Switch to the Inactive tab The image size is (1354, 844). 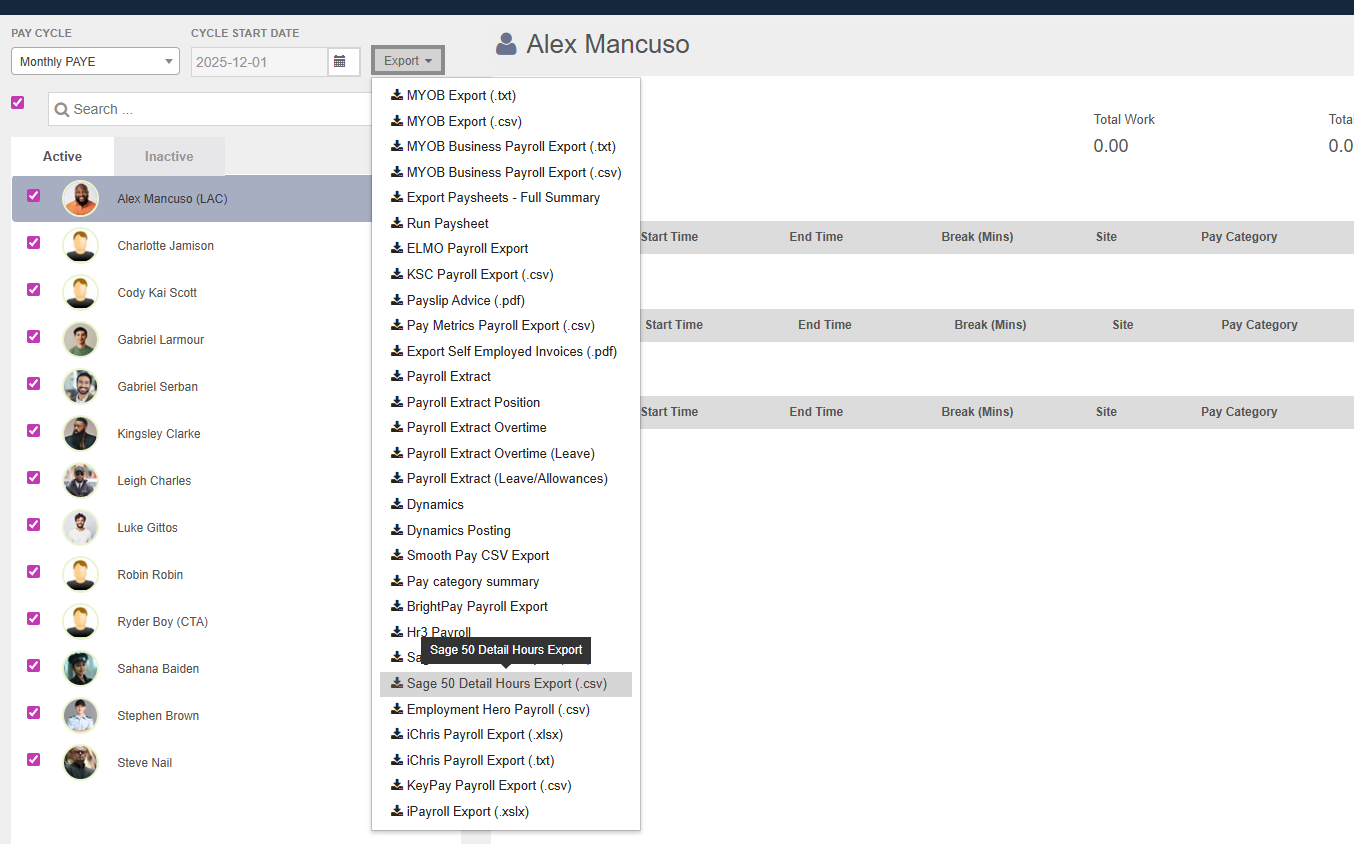[169, 156]
